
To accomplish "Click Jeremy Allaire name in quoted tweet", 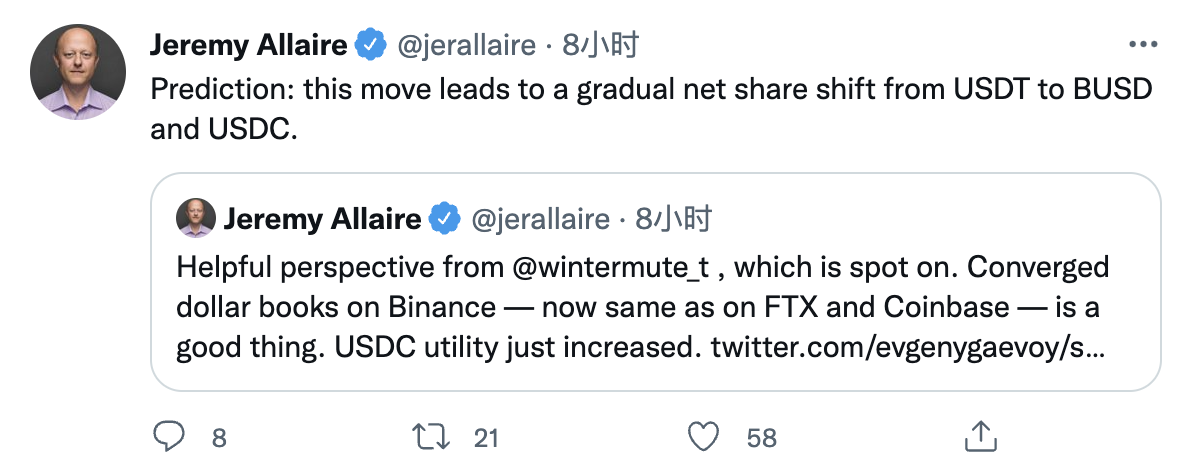I will coord(322,219).
